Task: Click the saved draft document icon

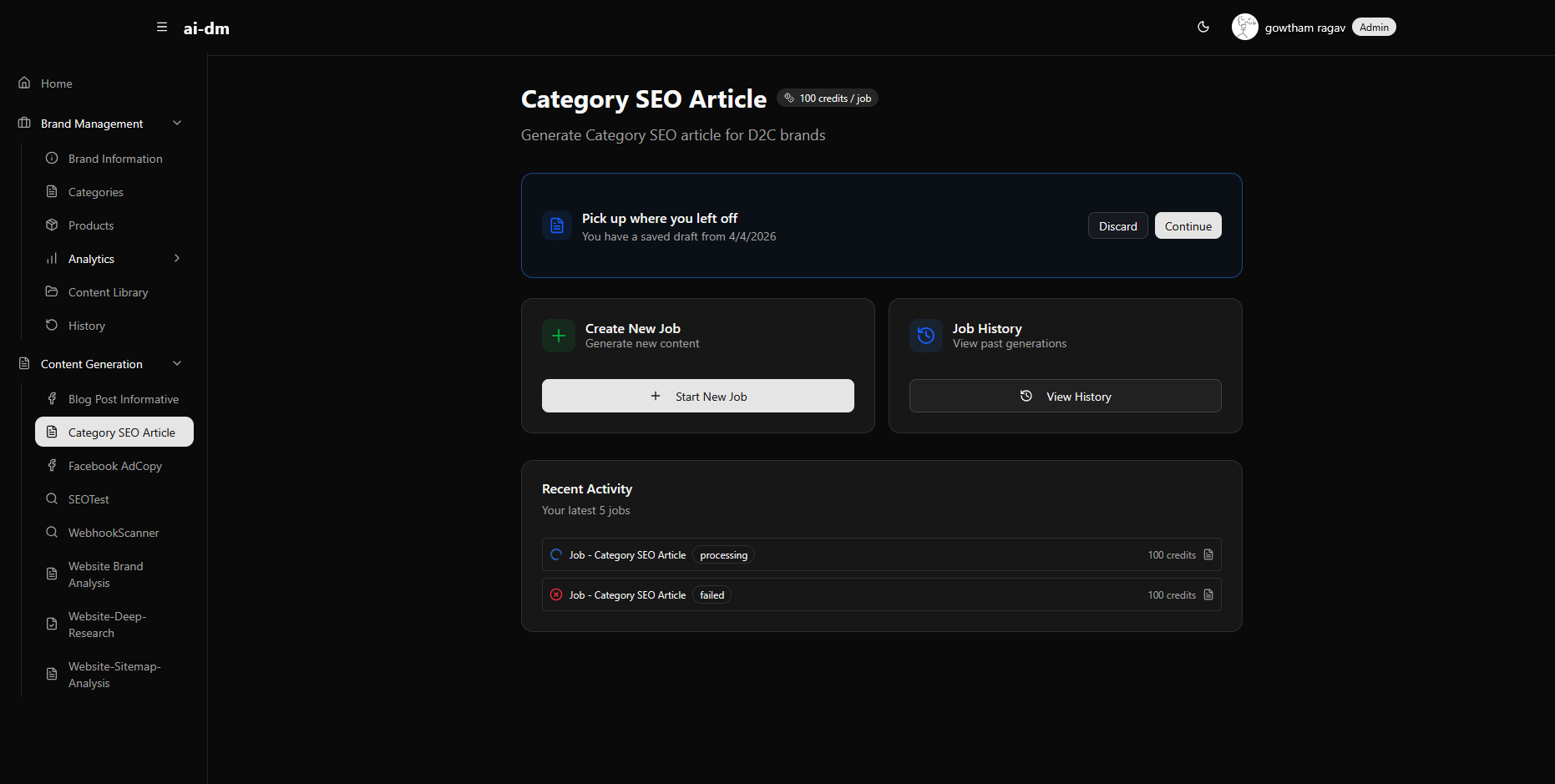Action: [557, 225]
